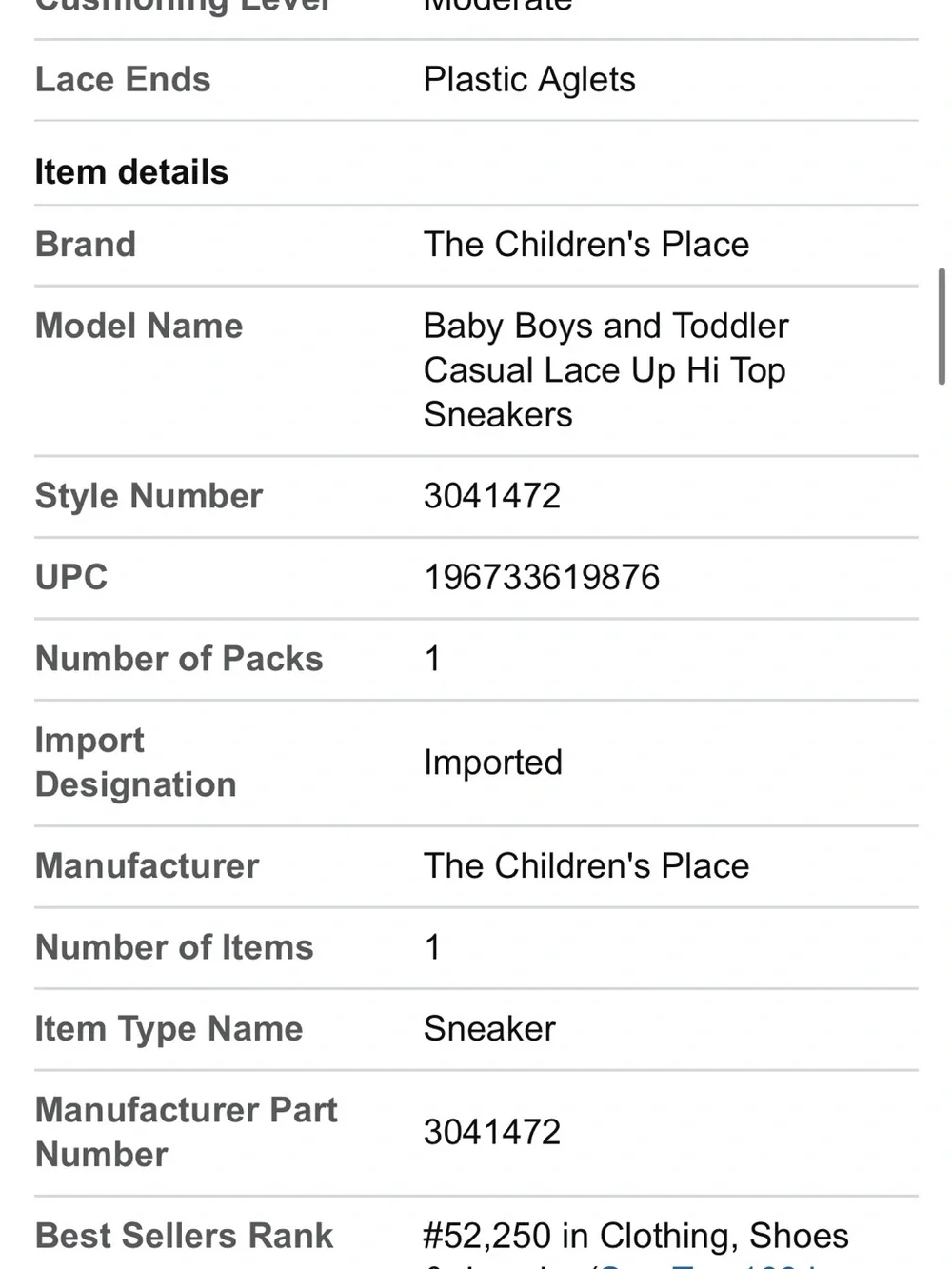Click the Lace Ends label

[123, 80]
